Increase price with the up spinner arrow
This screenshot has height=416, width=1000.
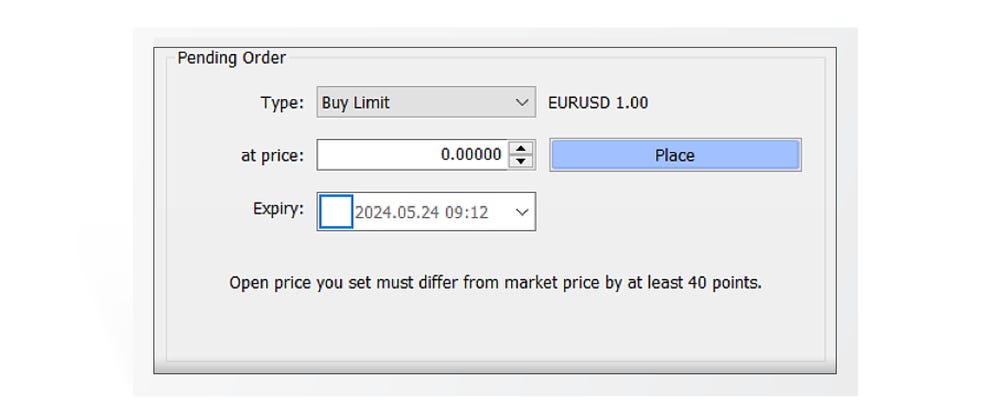coord(521,149)
